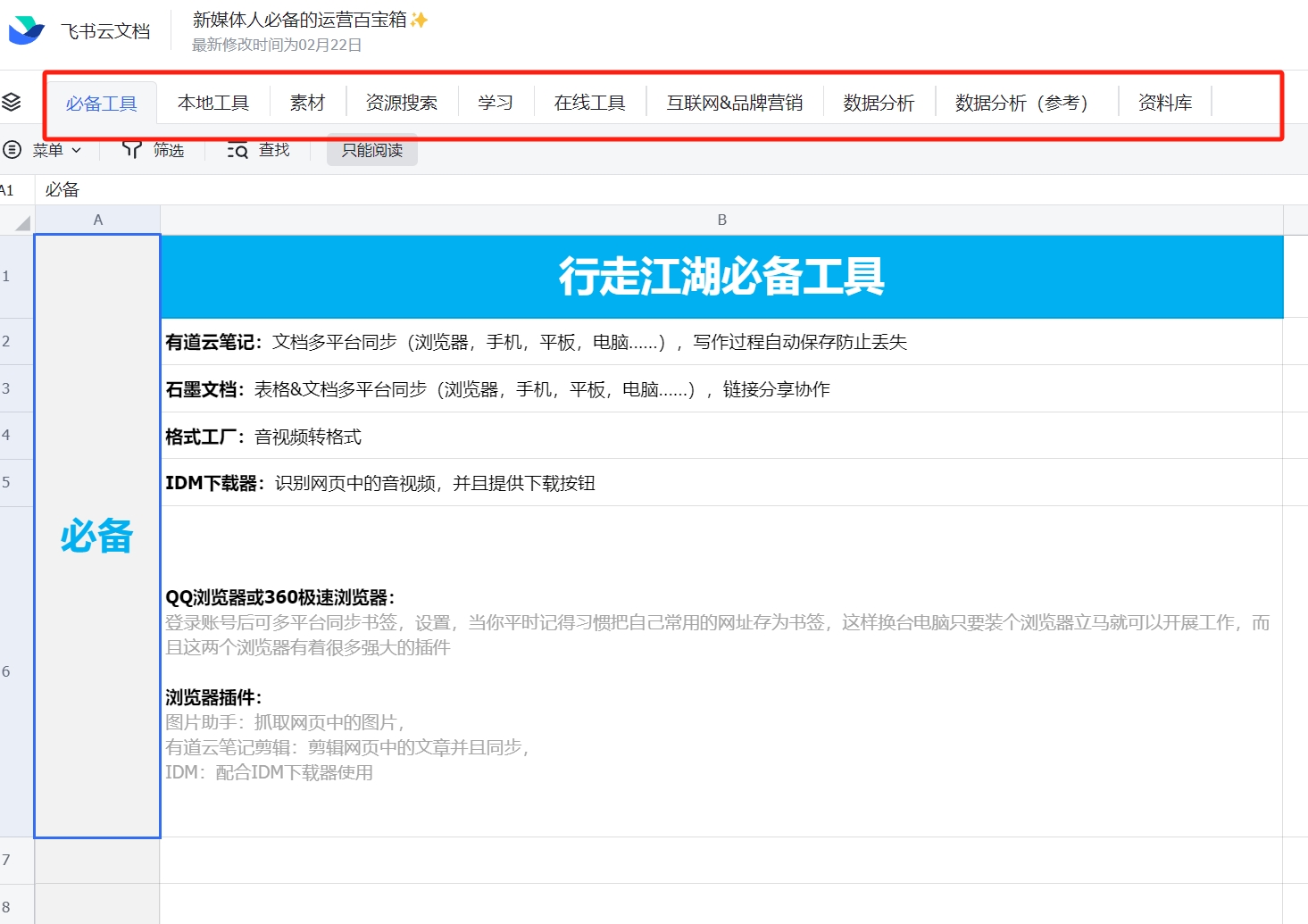Select column B header
Screen dimensions: 1308x924
point(721,220)
